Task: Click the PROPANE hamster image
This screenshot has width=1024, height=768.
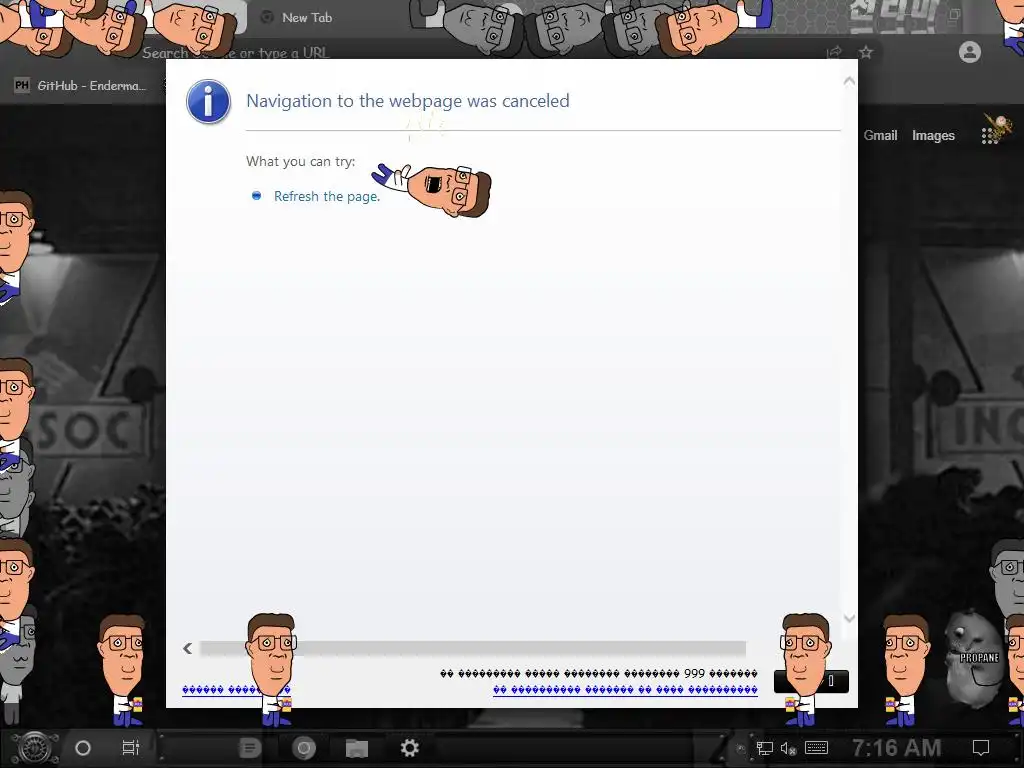Action: coord(973,658)
